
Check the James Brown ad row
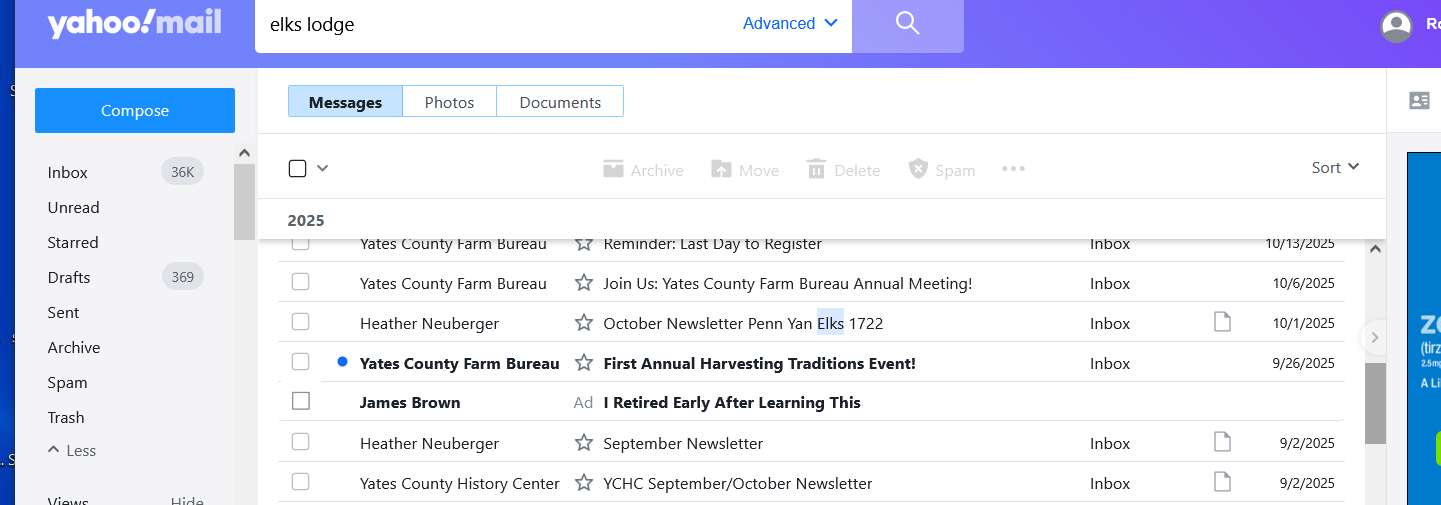tap(300, 401)
